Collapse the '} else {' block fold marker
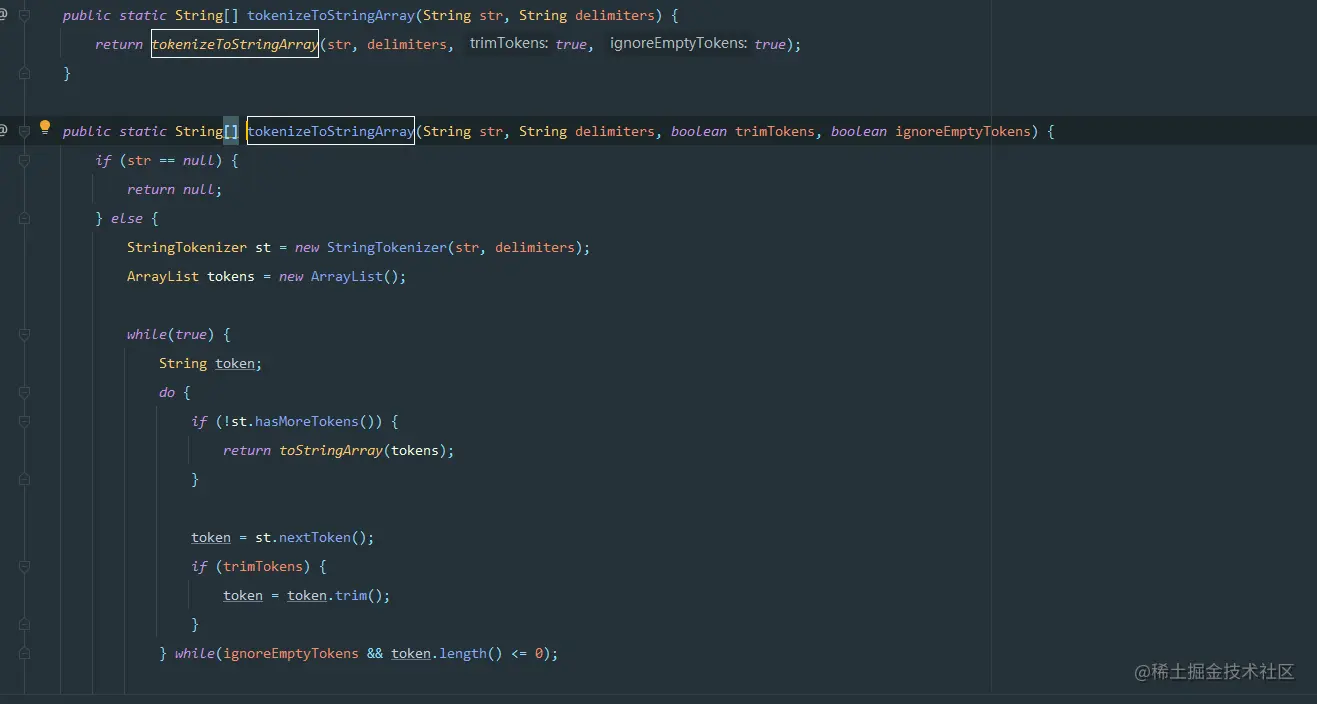Image resolution: width=1317 pixels, height=704 pixels. pos(24,218)
